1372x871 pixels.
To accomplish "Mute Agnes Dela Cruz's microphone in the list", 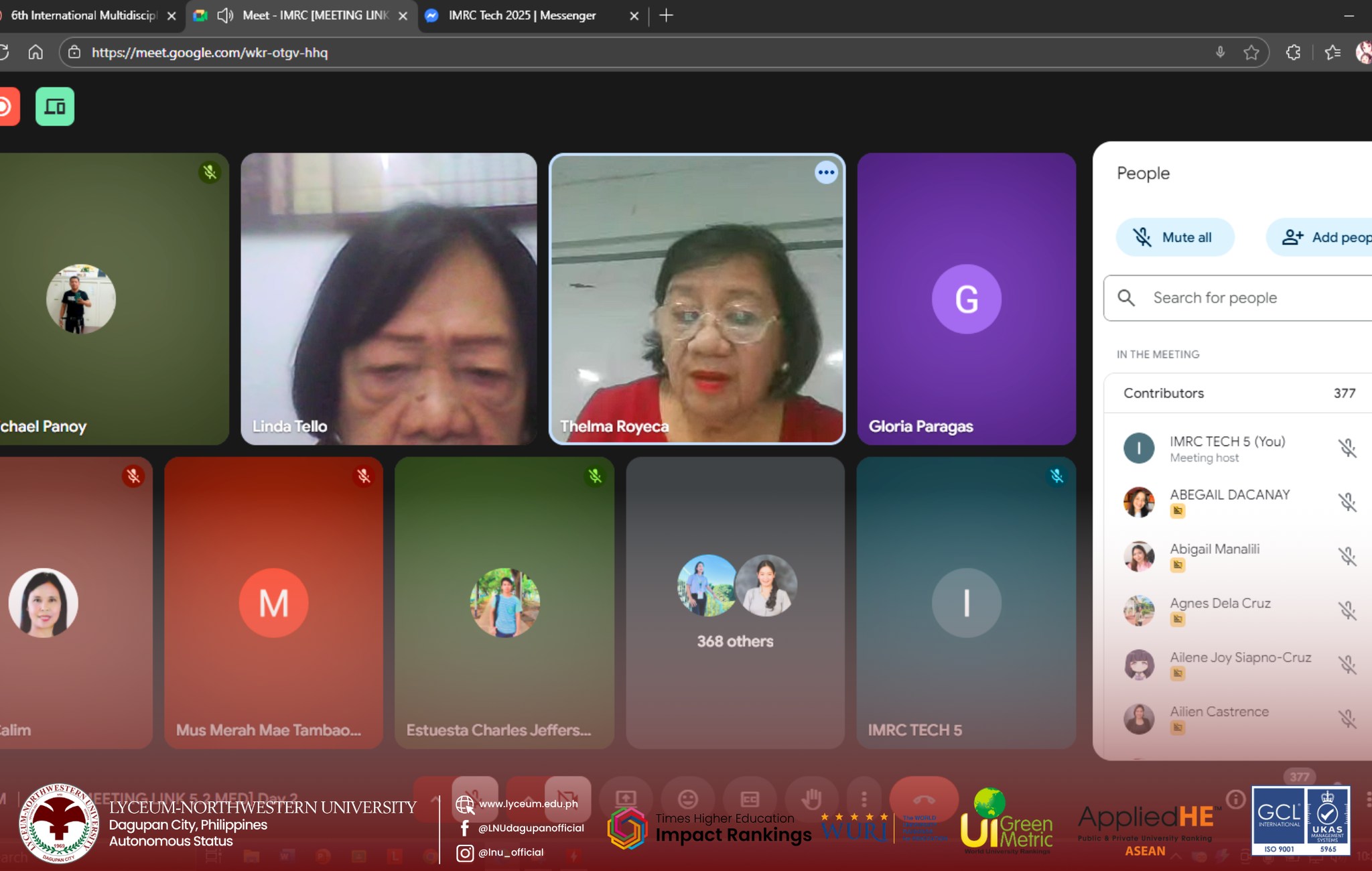I will pos(1347,610).
